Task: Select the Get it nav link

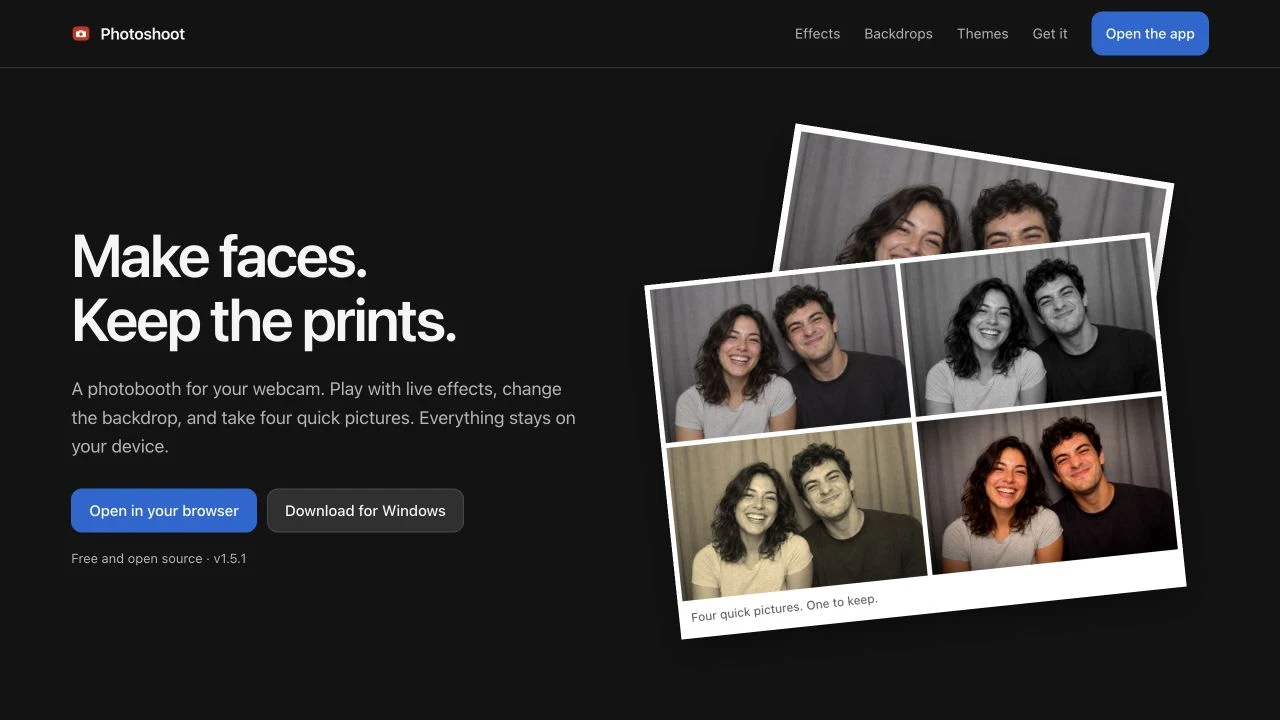Action: [1050, 34]
